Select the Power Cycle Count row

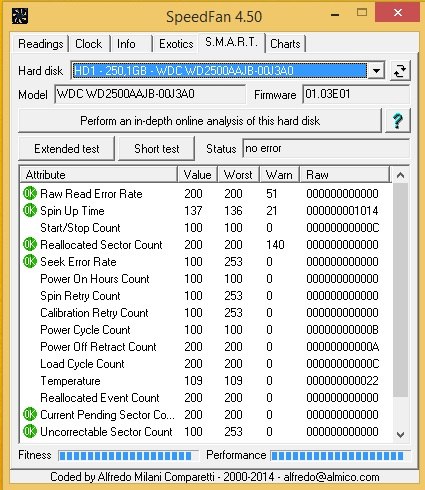click(206, 330)
